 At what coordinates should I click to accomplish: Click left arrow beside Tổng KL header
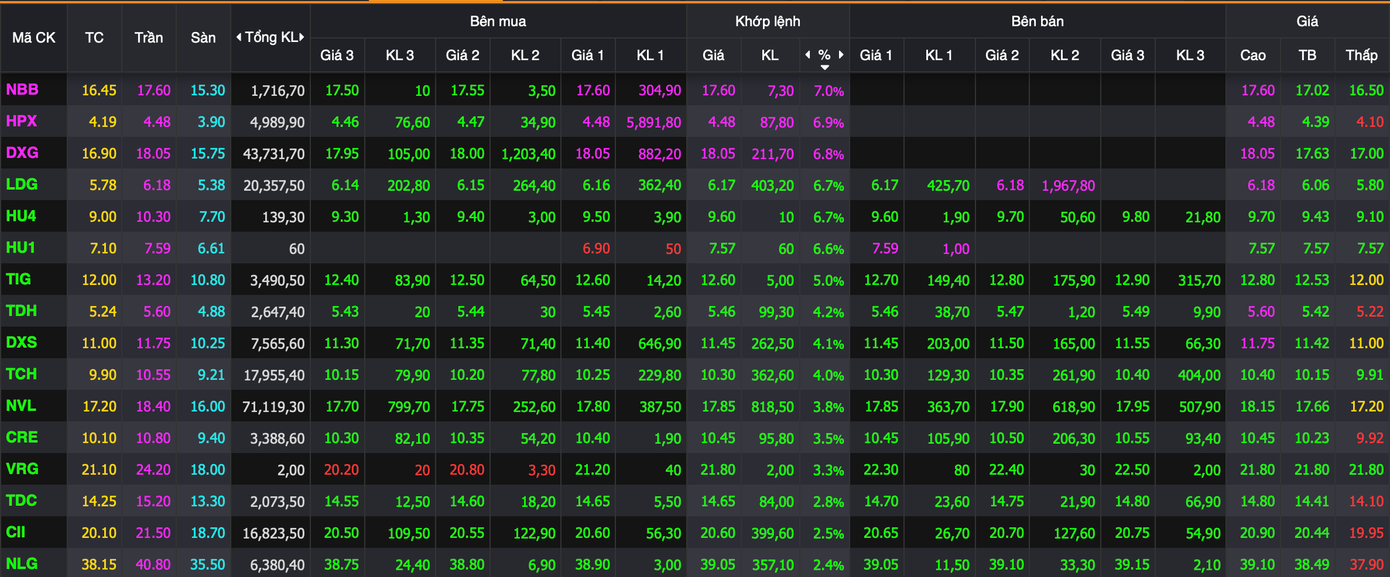pyautogui.click(x=239, y=37)
